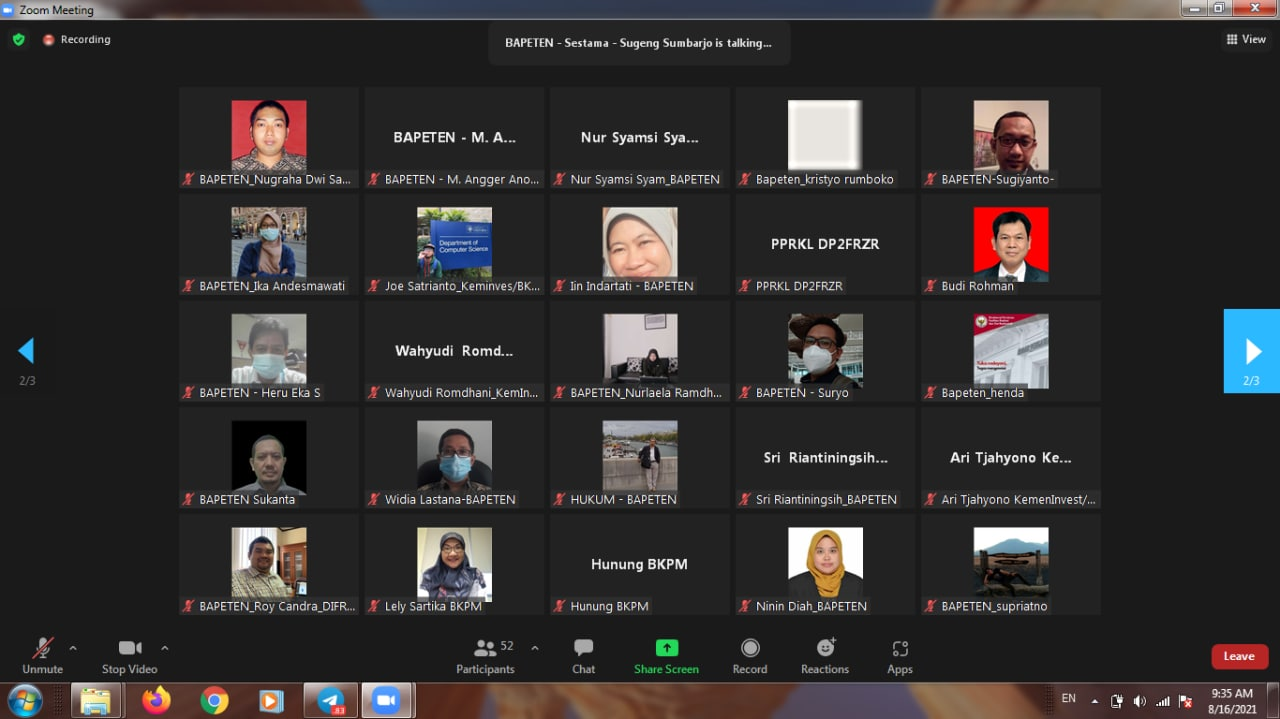
Task: Open the Reactions menu
Action: coord(825,648)
